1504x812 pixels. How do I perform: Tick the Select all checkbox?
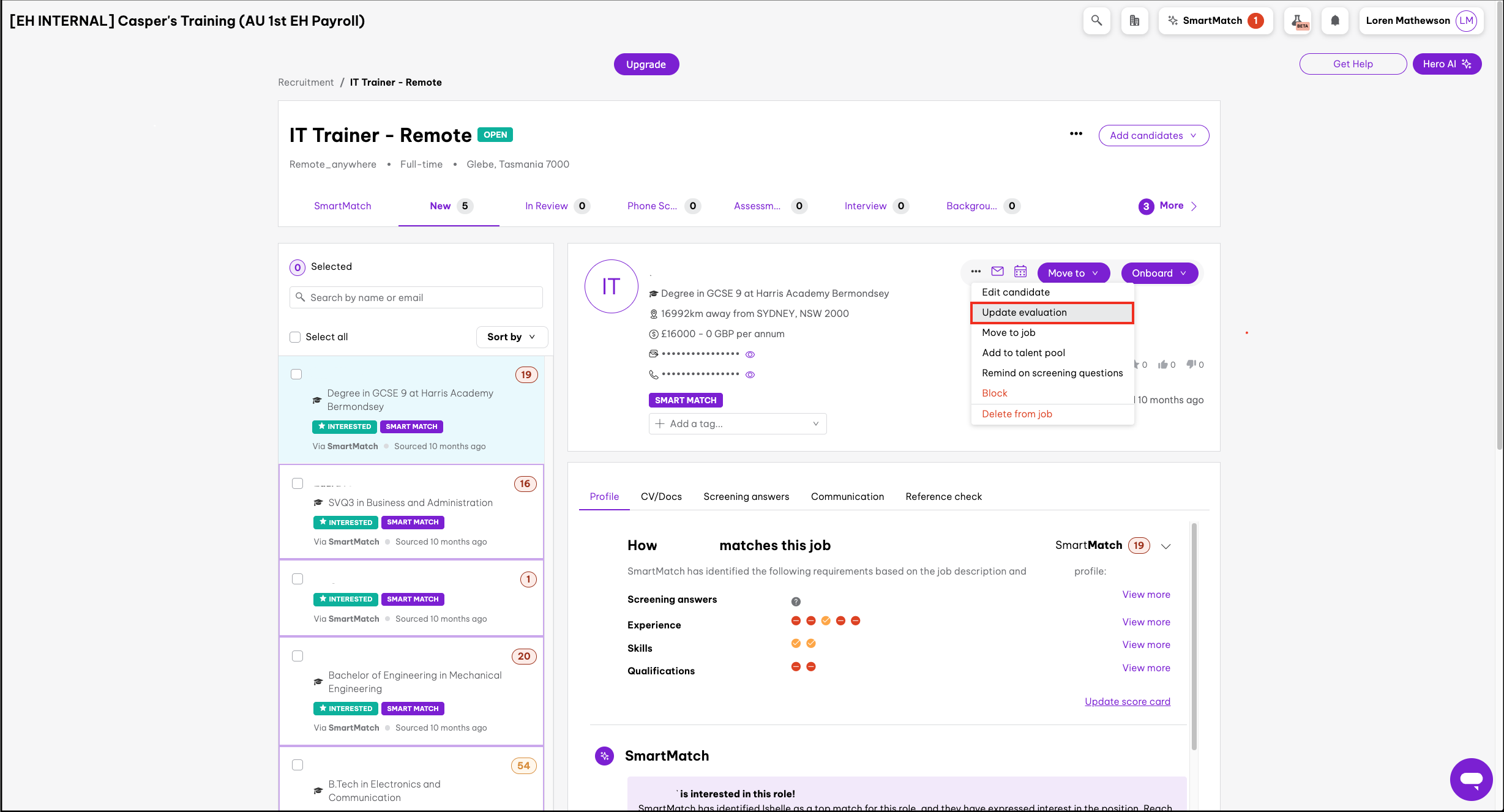(x=295, y=337)
